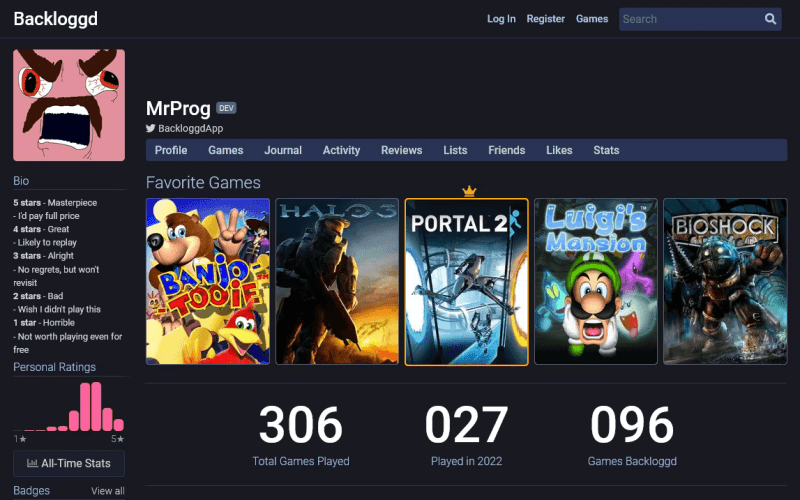Click the search magnifier icon
This screenshot has height=500, width=800.
point(770,19)
